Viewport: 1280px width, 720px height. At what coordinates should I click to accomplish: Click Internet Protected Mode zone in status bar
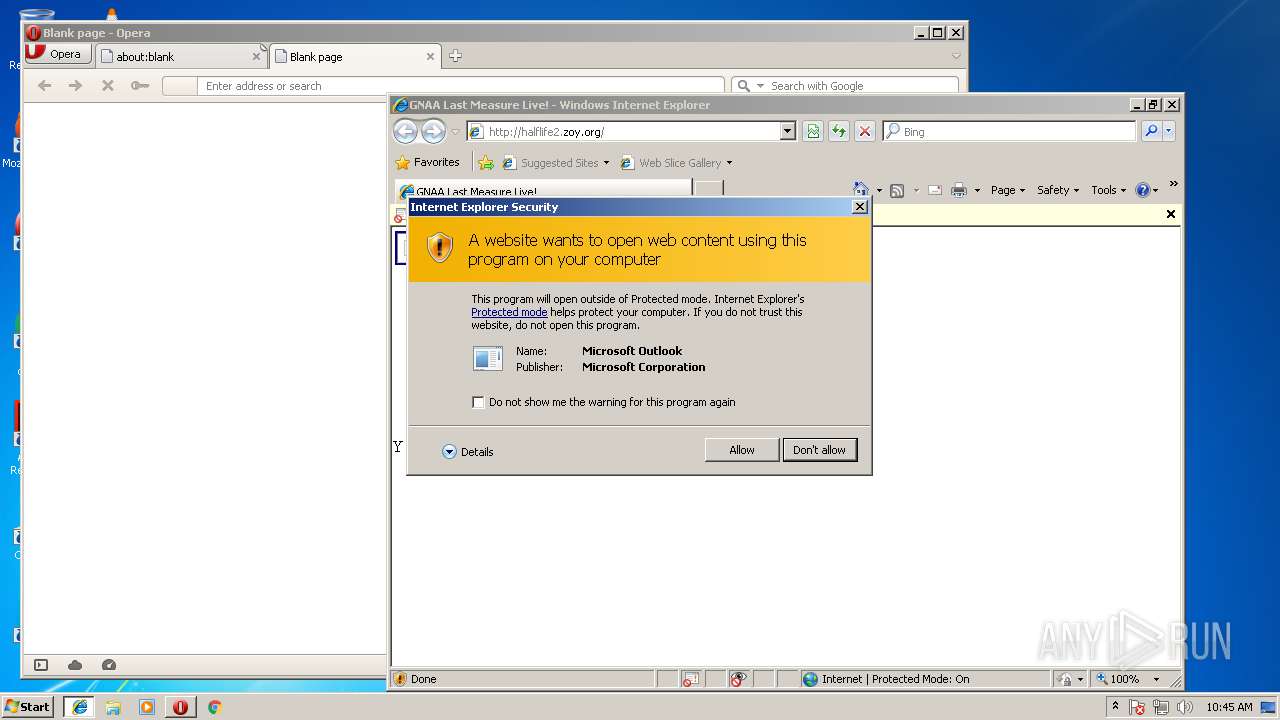tap(886, 679)
